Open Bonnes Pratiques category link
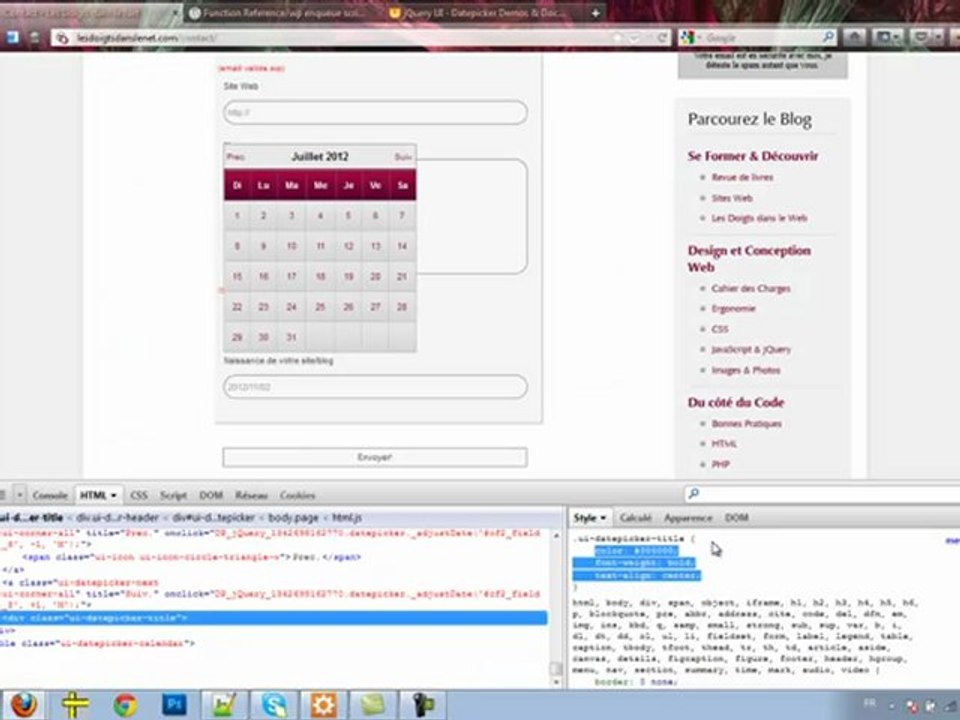This screenshot has height=720, width=960. (x=746, y=424)
